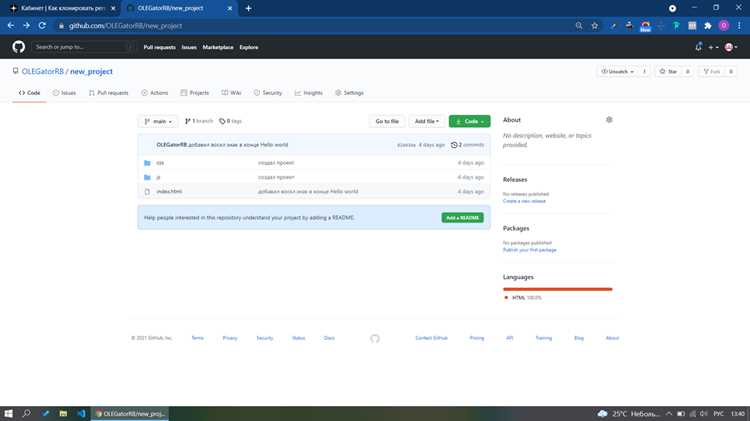Bookmark page with star icon in address bar
Screen dimensions: 750x421
pos(595,26)
